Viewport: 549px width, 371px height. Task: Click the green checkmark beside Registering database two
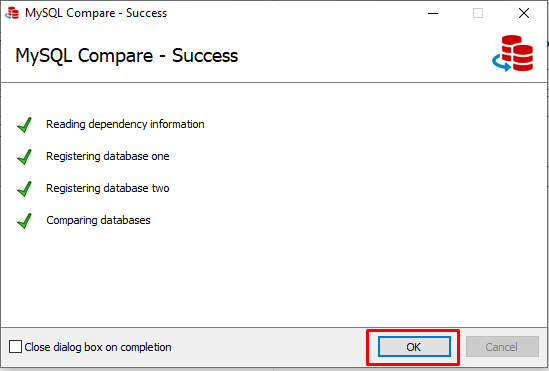(25, 189)
